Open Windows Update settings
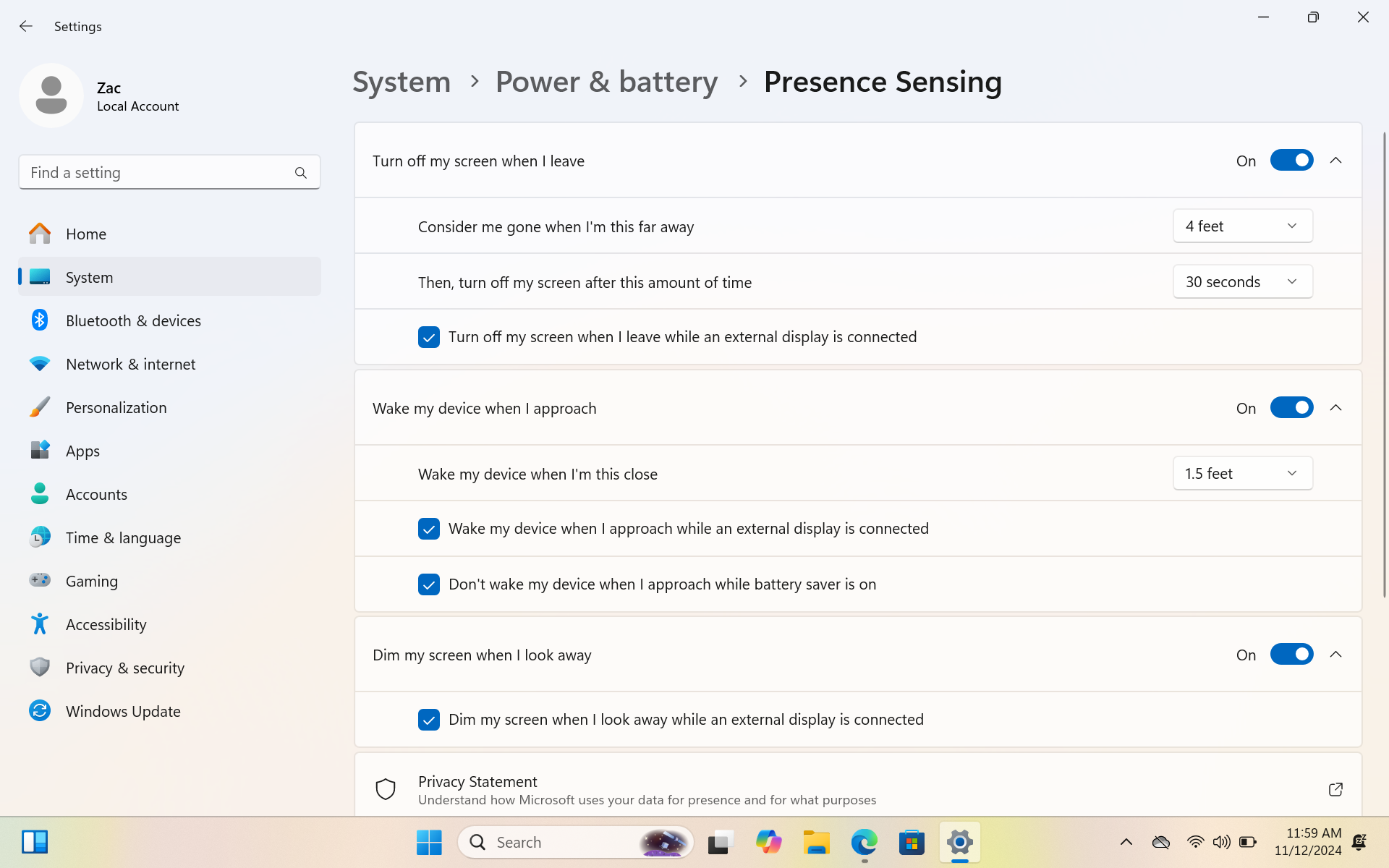Image resolution: width=1389 pixels, height=868 pixels. tap(123, 711)
